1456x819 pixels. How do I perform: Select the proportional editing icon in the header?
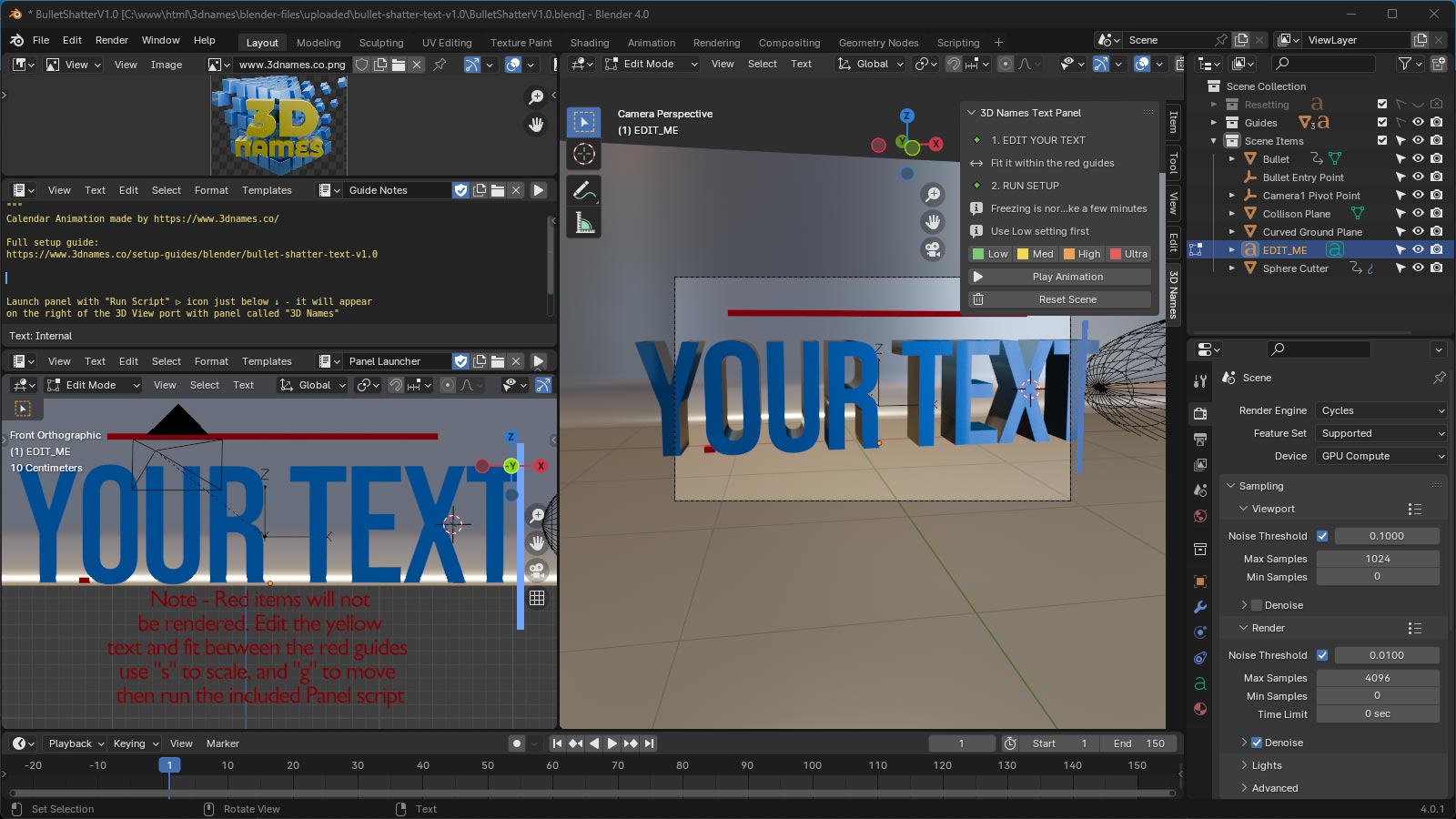pos(1006,64)
